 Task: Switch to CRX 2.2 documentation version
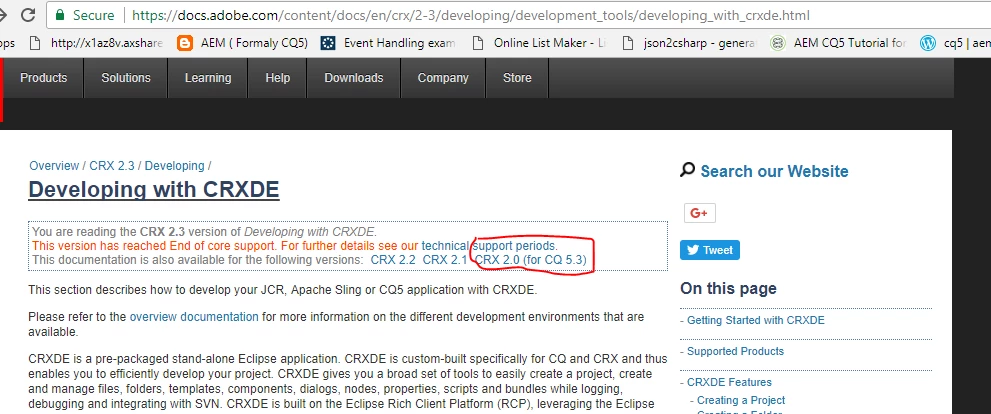pos(393,260)
